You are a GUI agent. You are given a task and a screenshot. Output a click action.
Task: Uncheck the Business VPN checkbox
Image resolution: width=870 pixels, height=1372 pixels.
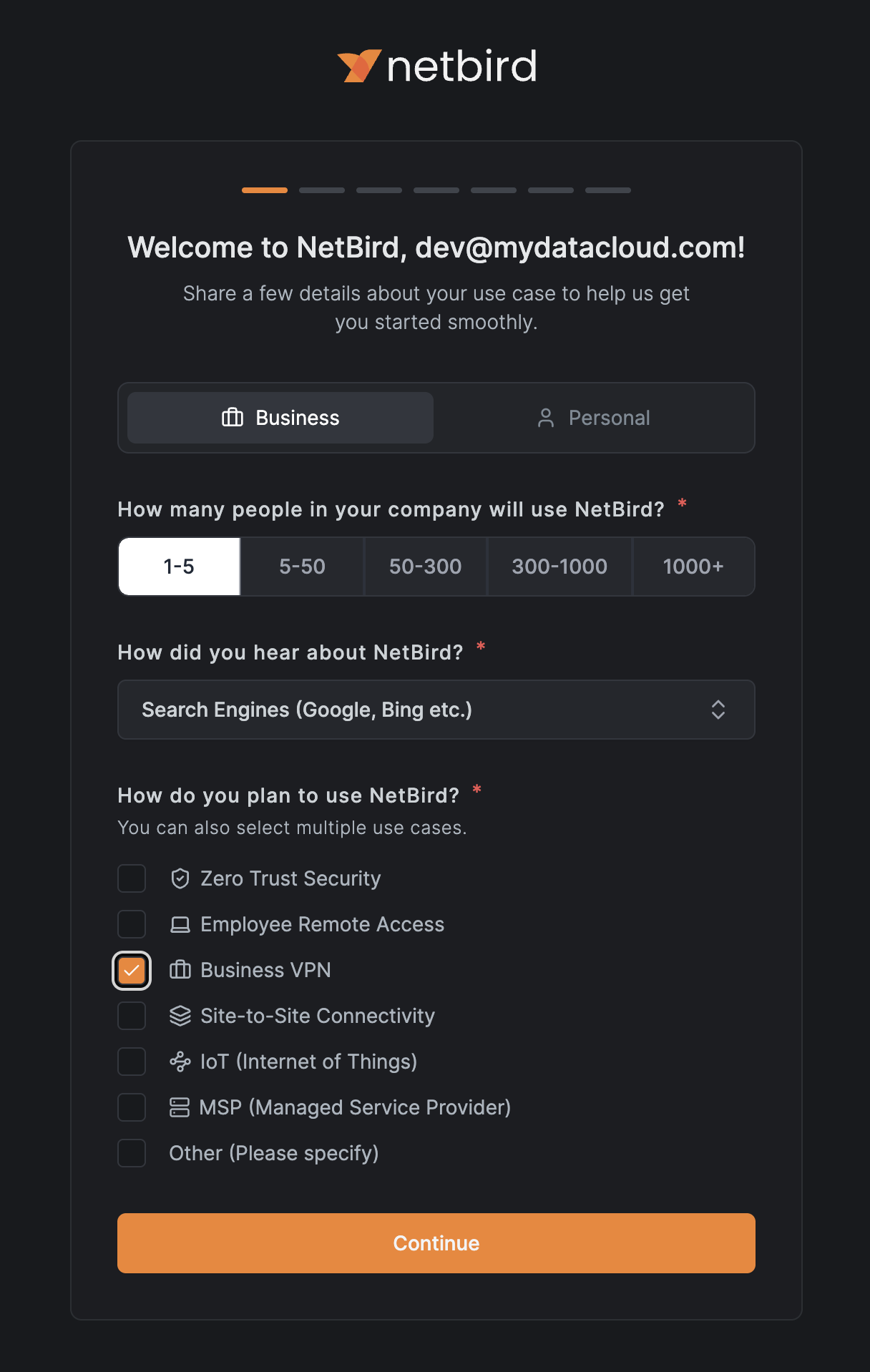(x=132, y=971)
